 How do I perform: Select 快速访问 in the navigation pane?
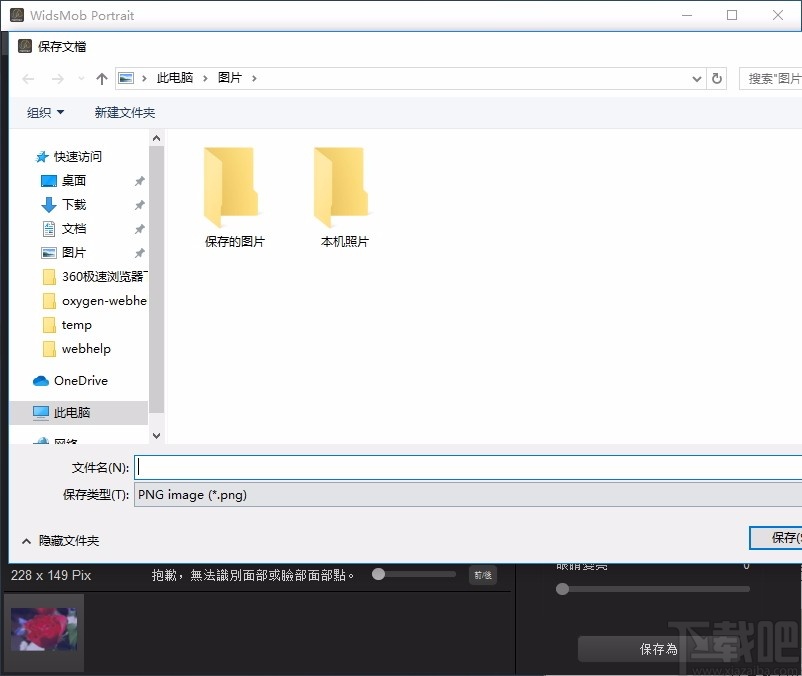tap(78, 156)
